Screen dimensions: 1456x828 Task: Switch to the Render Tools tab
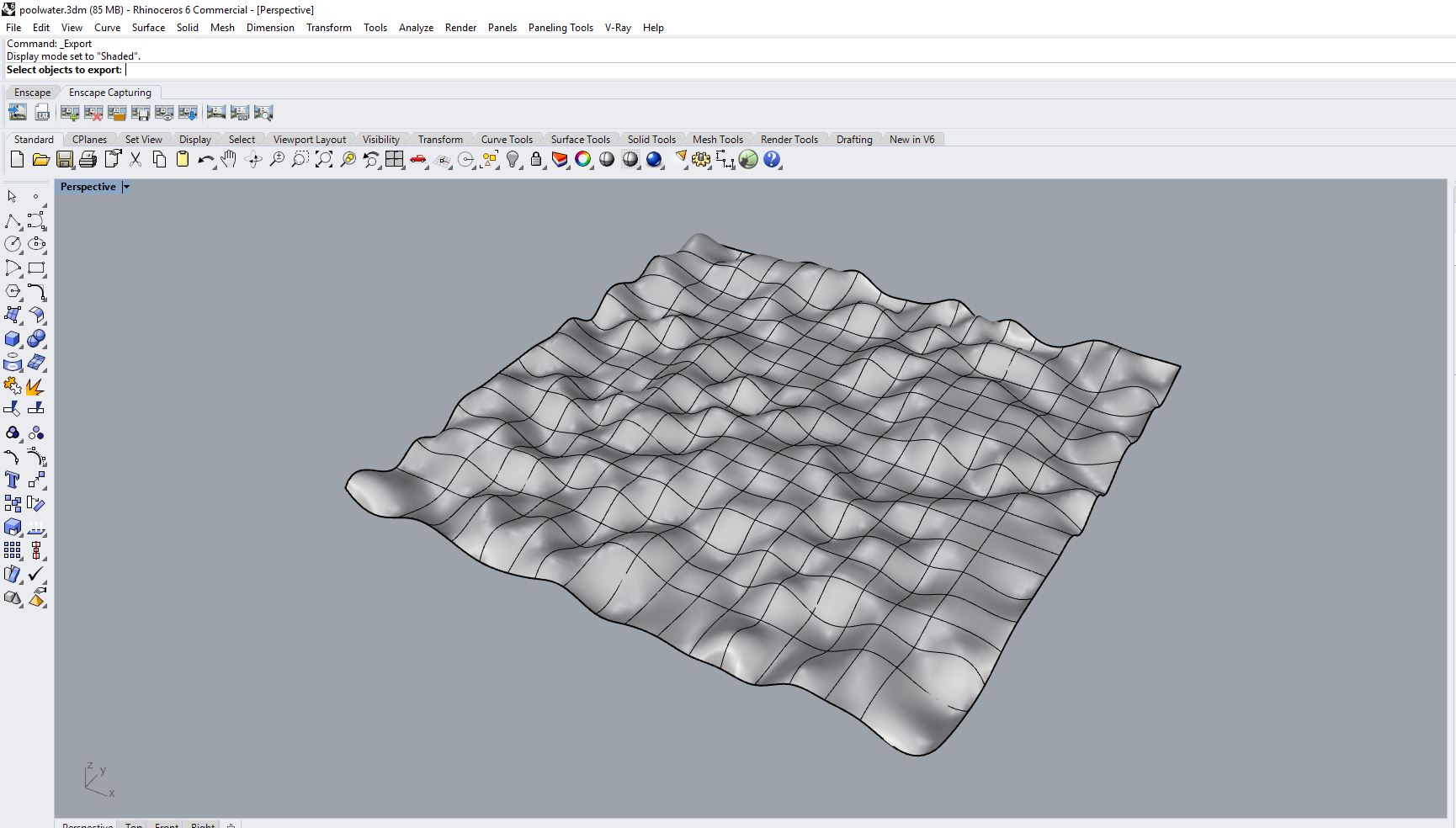789,140
